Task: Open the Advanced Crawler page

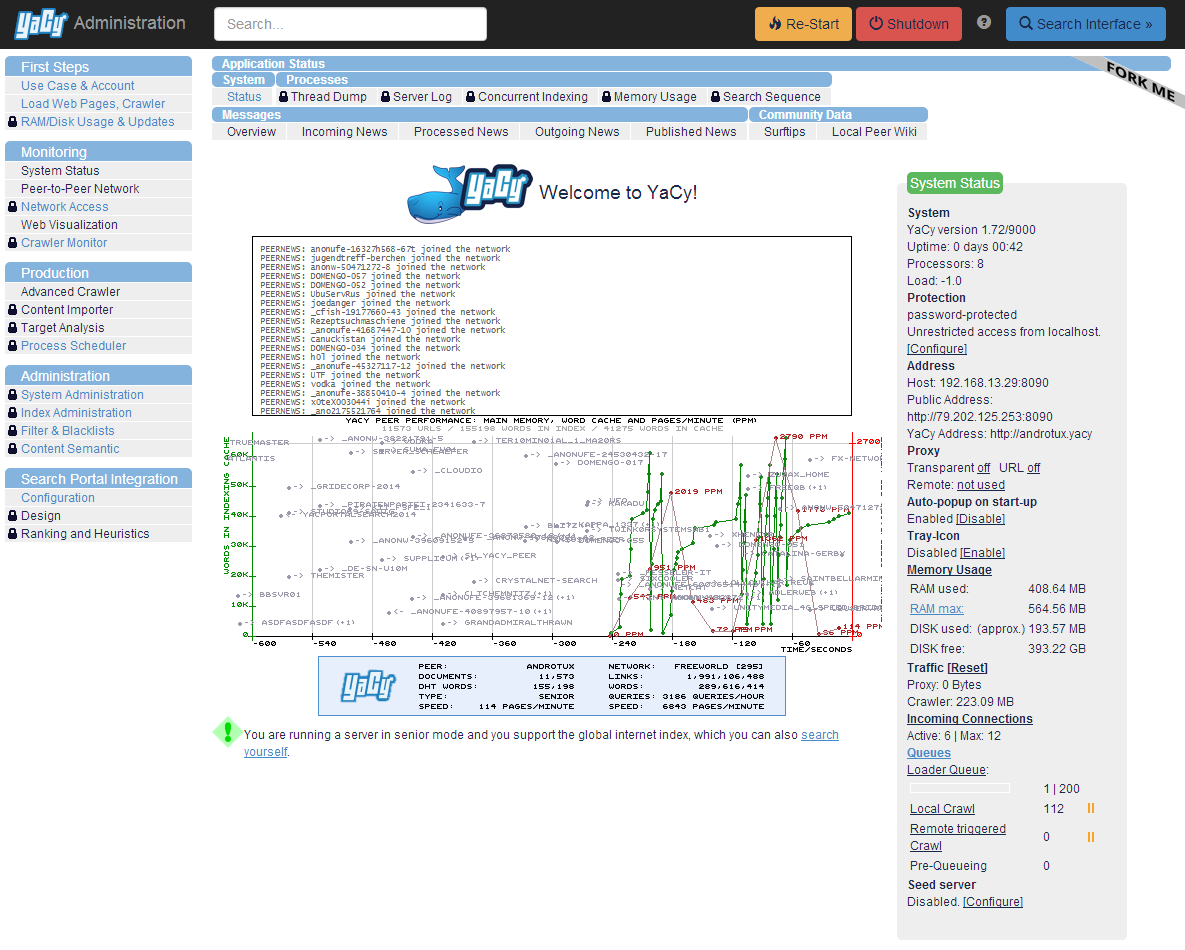Action: [x=70, y=292]
